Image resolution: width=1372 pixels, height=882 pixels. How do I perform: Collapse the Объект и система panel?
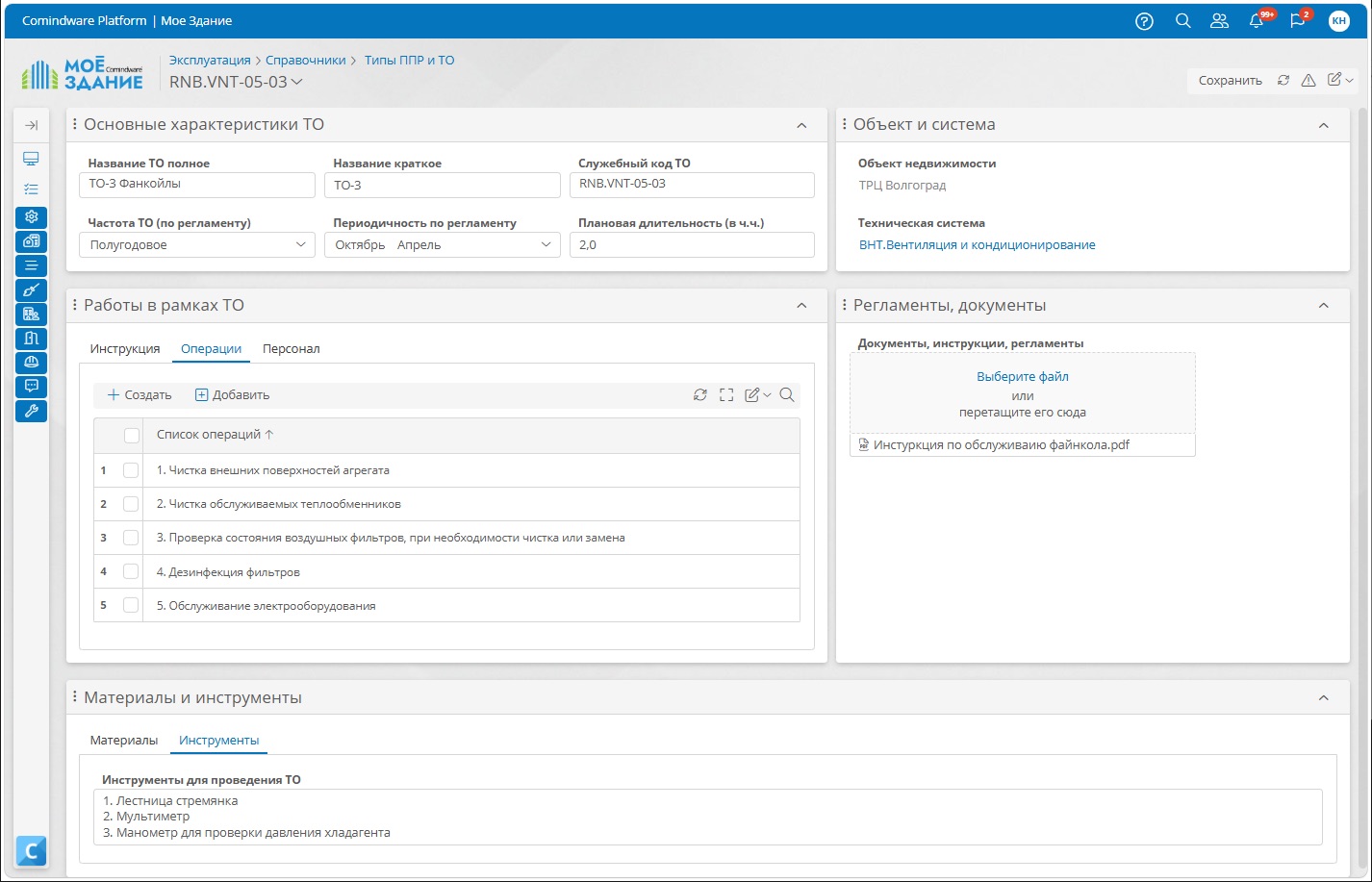coord(1324,125)
